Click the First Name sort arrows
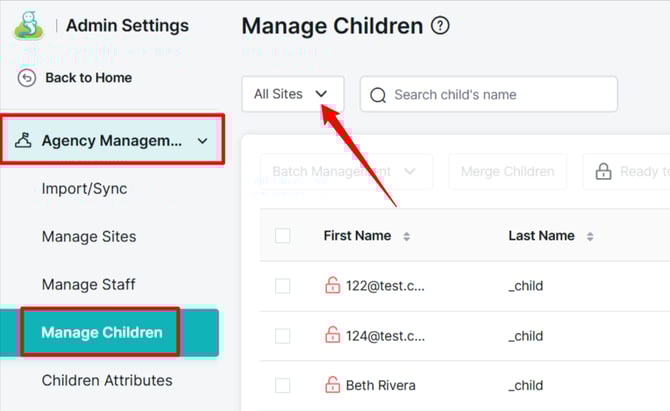670x411 pixels. [406, 237]
